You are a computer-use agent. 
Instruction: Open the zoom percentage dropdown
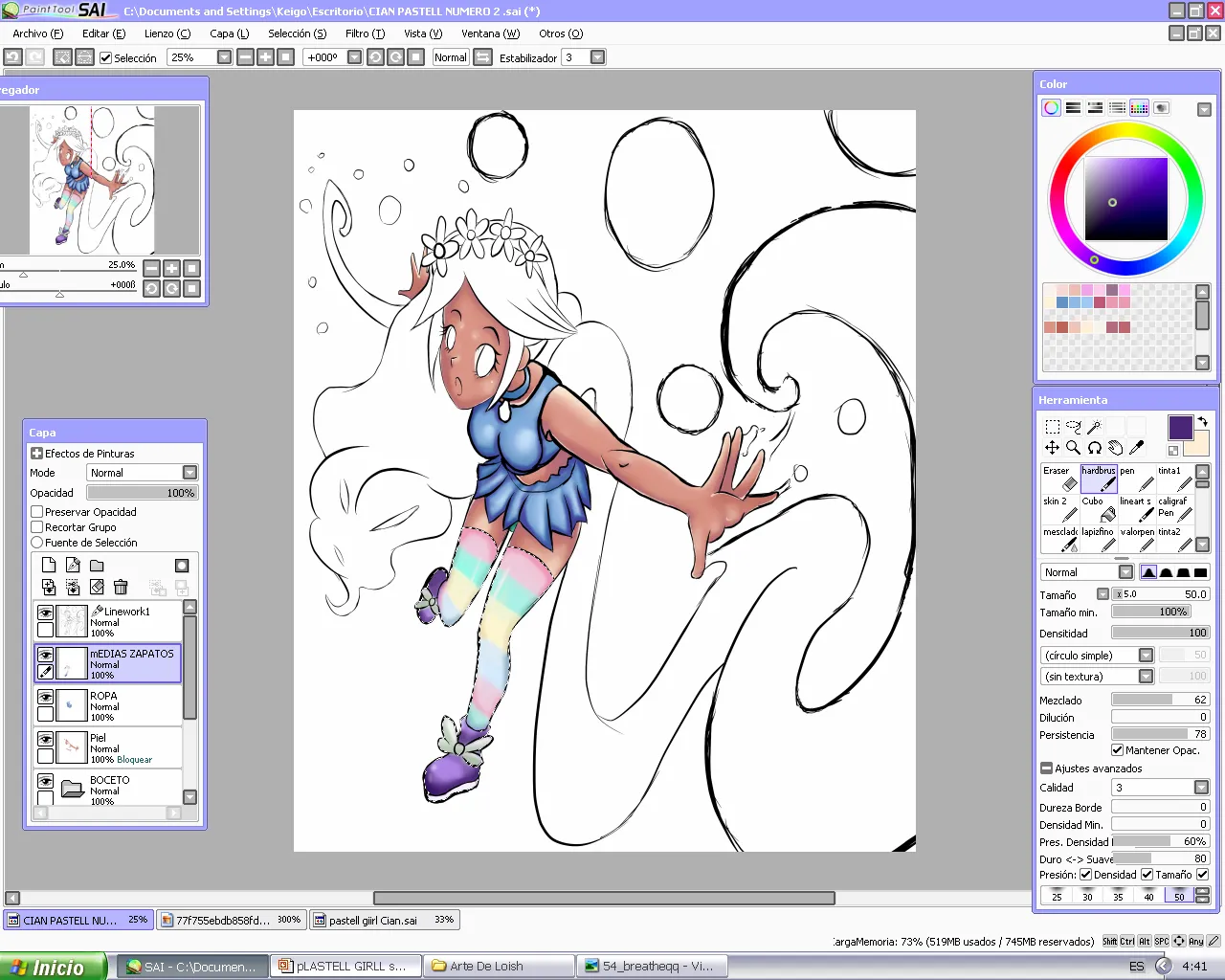point(224,57)
